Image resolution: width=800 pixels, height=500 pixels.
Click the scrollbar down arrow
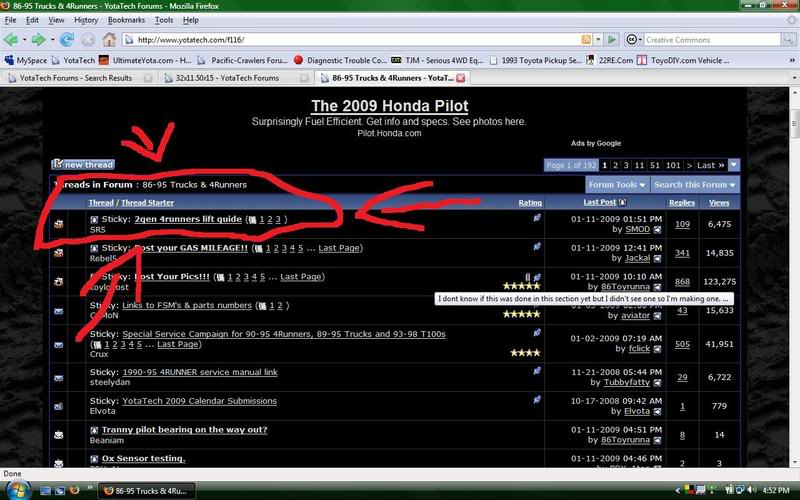point(794,462)
